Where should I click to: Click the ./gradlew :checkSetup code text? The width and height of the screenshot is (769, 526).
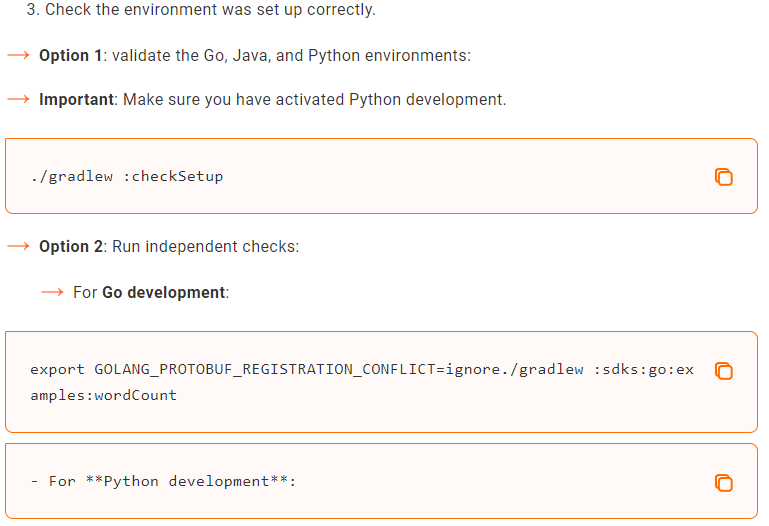(126, 177)
